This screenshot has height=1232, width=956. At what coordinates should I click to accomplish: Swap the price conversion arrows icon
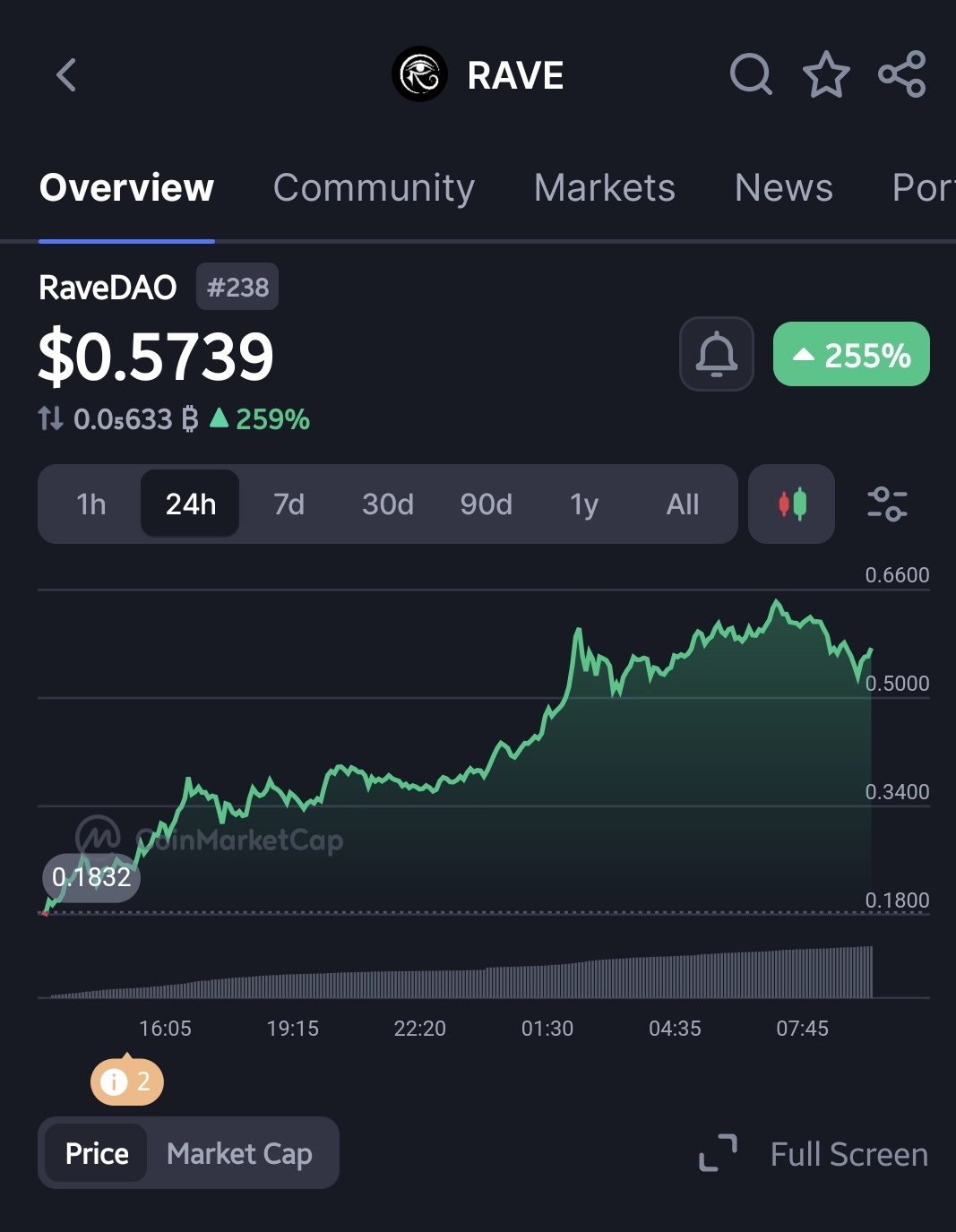pyautogui.click(x=51, y=418)
